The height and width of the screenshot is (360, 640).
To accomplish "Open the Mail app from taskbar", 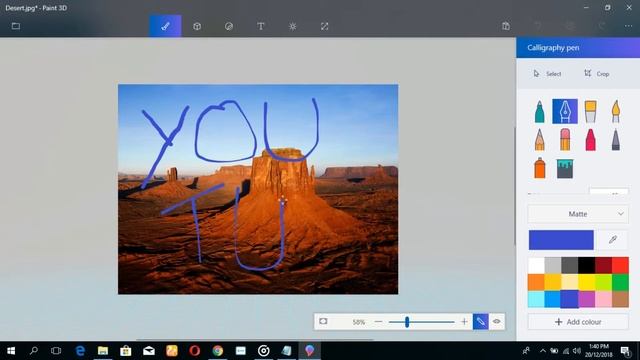I will pos(149,351).
